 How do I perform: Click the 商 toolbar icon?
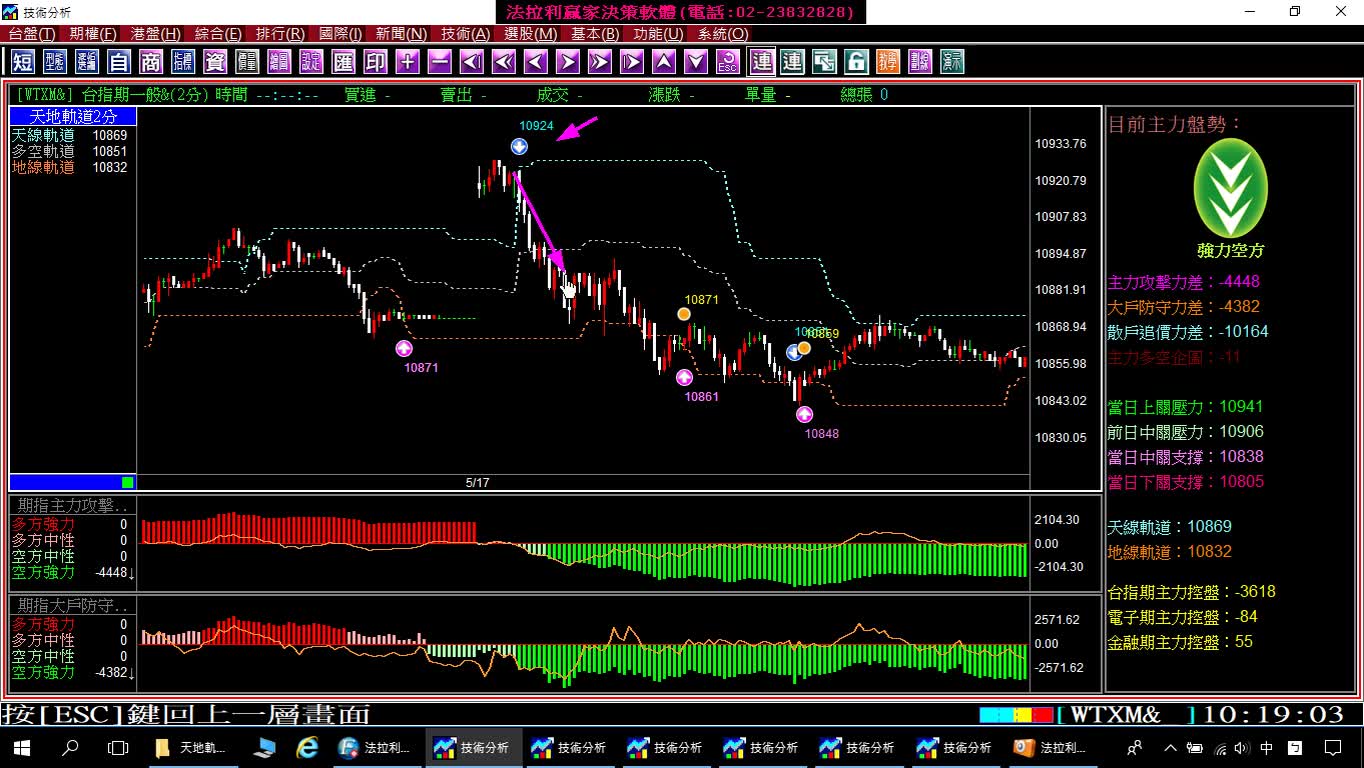[151, 62]
